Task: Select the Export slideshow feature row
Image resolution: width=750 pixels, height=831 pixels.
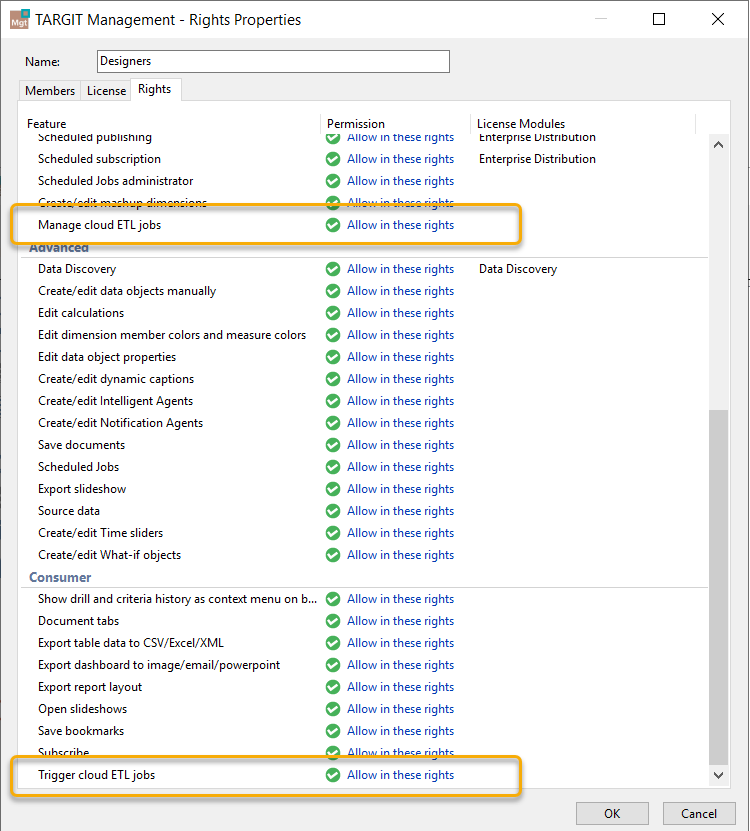Action: [364, 489]
